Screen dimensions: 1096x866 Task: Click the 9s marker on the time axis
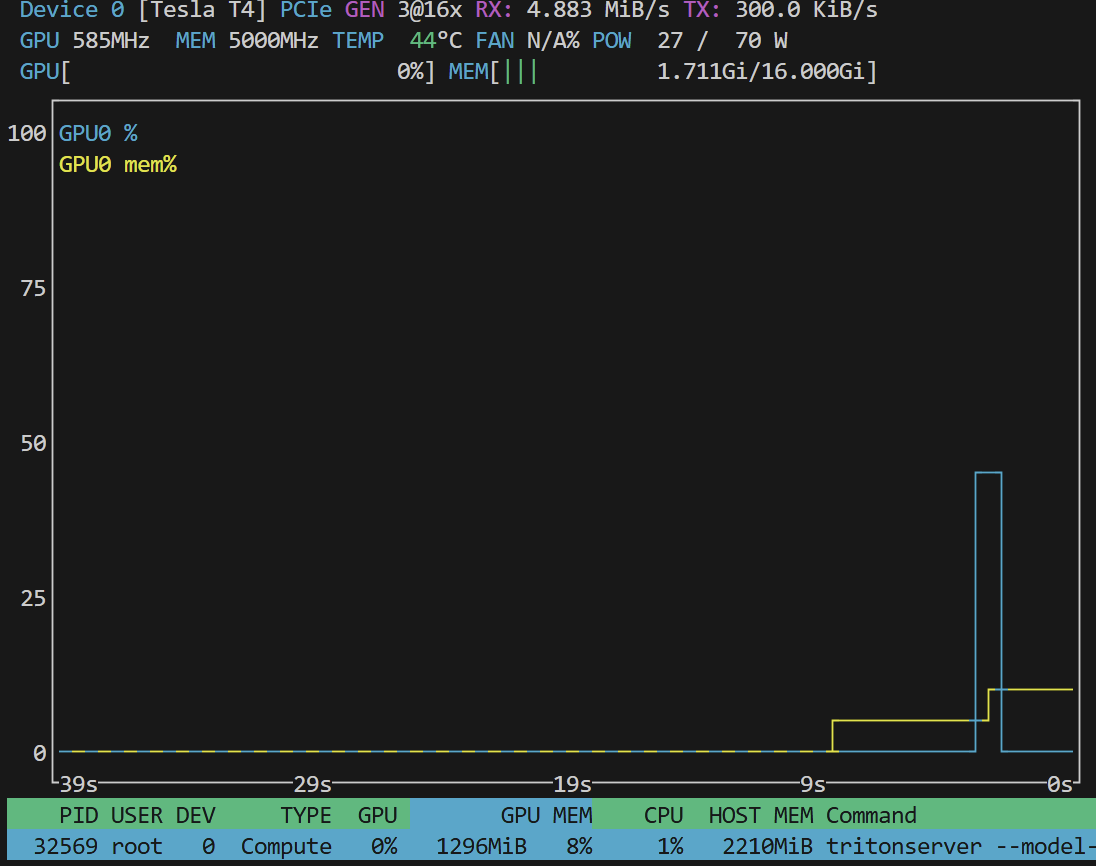813,783
